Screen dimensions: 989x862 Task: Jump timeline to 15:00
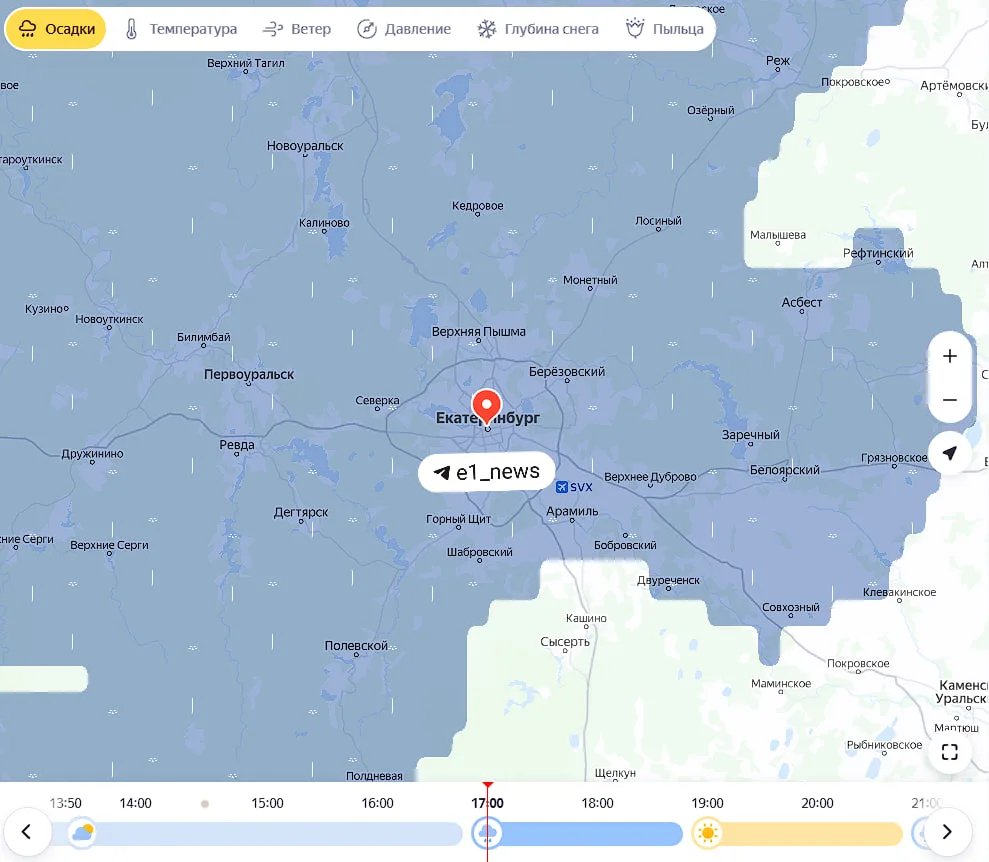[x=267, y=803]
